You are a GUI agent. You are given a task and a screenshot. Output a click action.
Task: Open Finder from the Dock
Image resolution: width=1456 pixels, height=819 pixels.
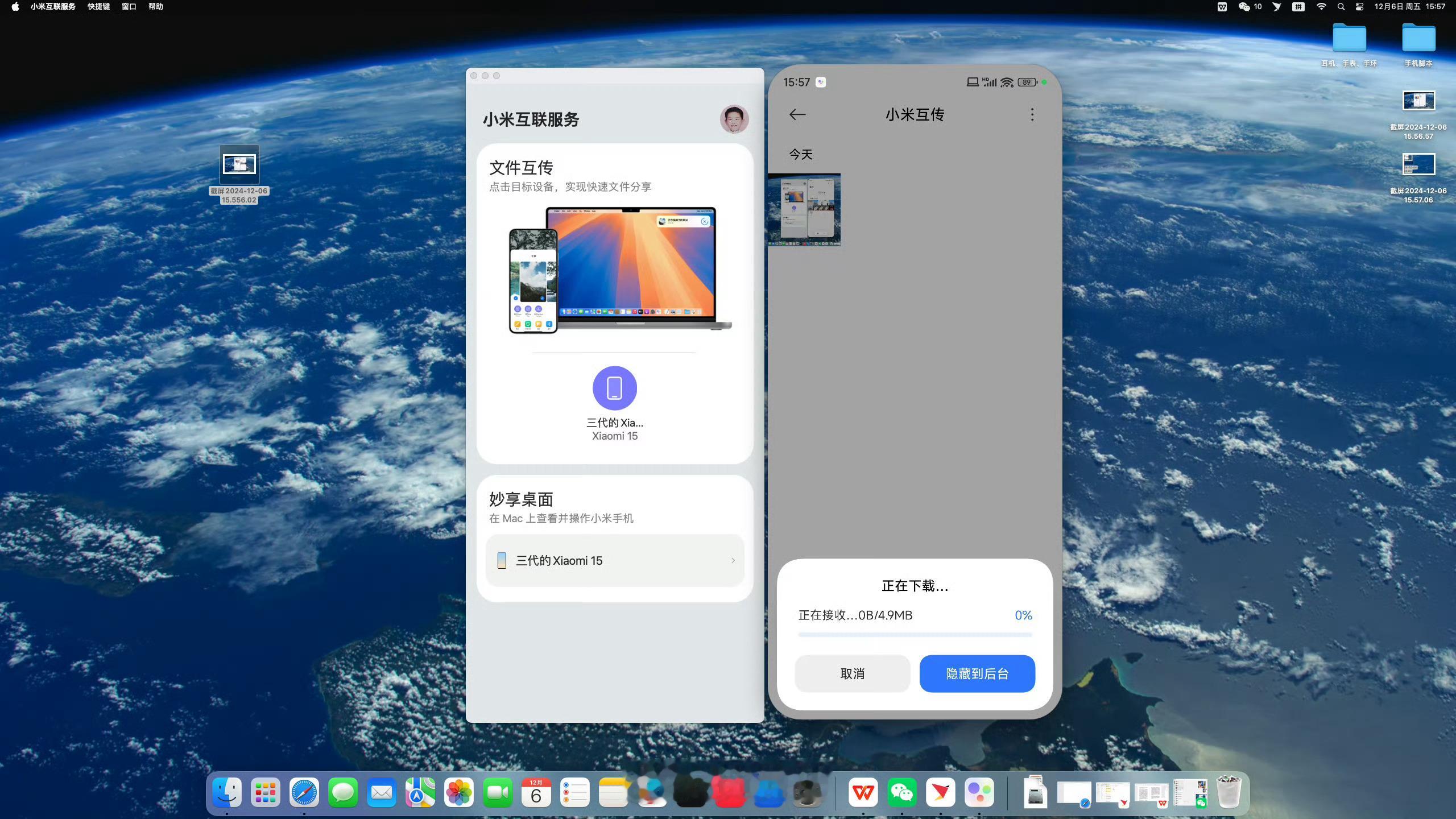coord(227,792)
